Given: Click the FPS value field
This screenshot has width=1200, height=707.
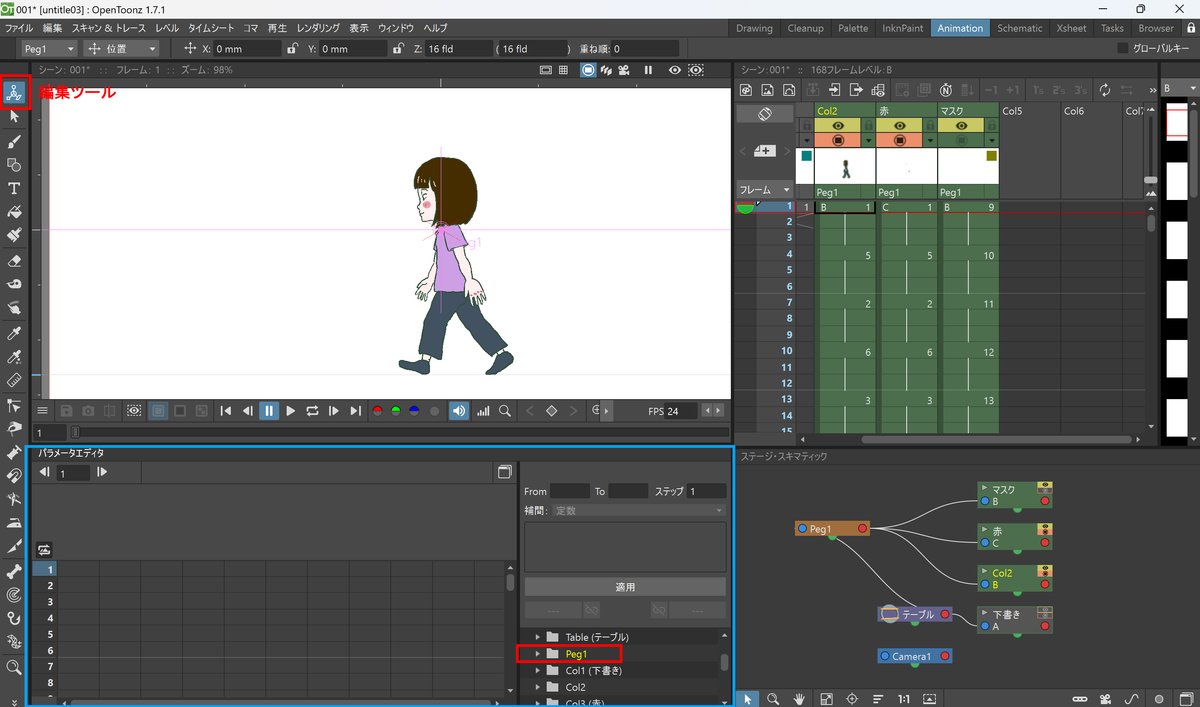Looking at the screenshot, I should click(681, 410).
